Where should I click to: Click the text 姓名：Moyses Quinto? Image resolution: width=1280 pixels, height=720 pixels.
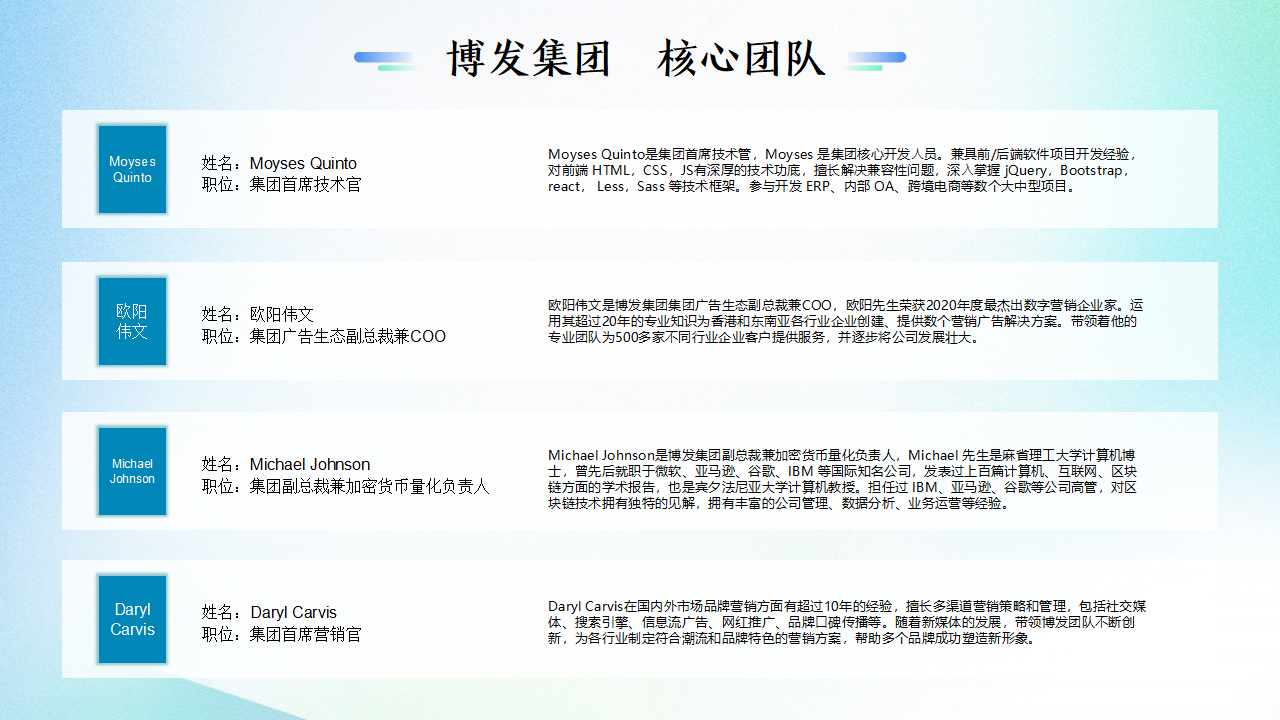pos(279,163)
